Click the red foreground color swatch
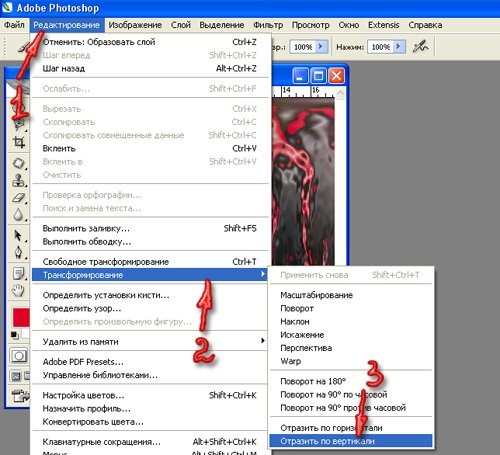Viewport: 500px width, 455px height. 21,317
